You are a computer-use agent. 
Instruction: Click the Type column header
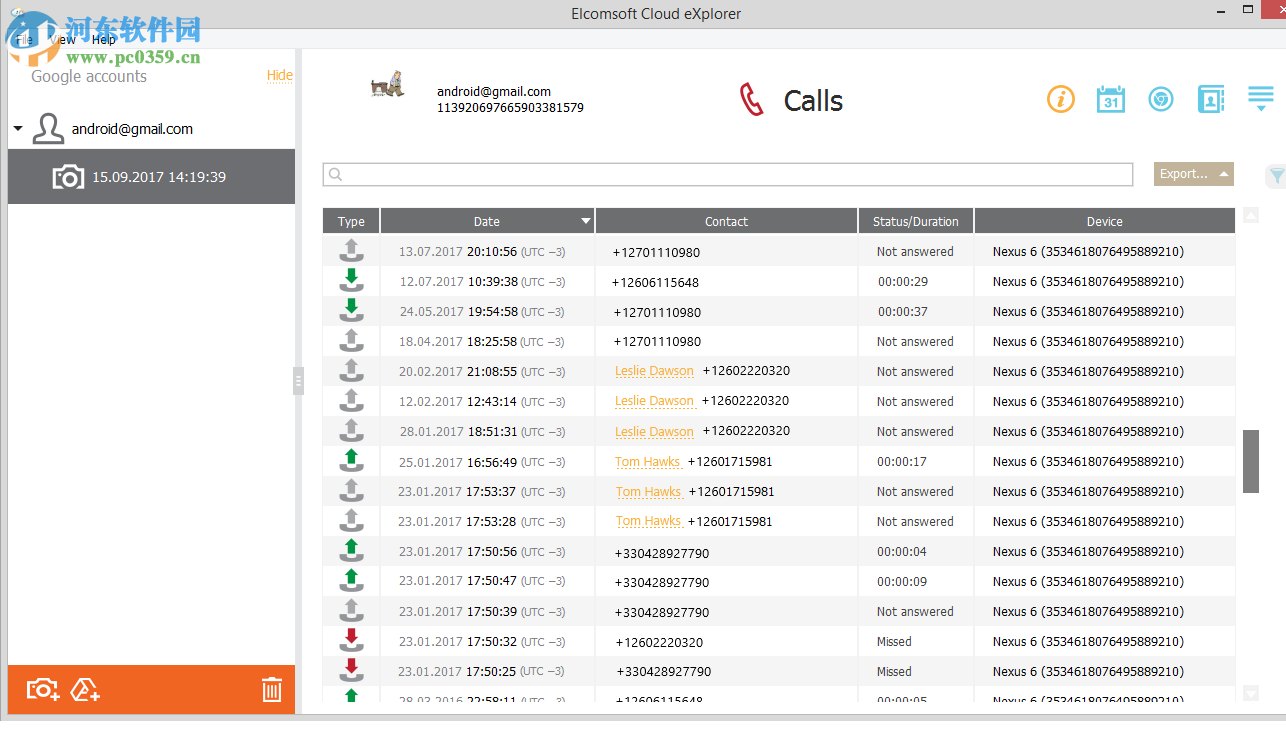pyautogui.click(x=351, y=221)
